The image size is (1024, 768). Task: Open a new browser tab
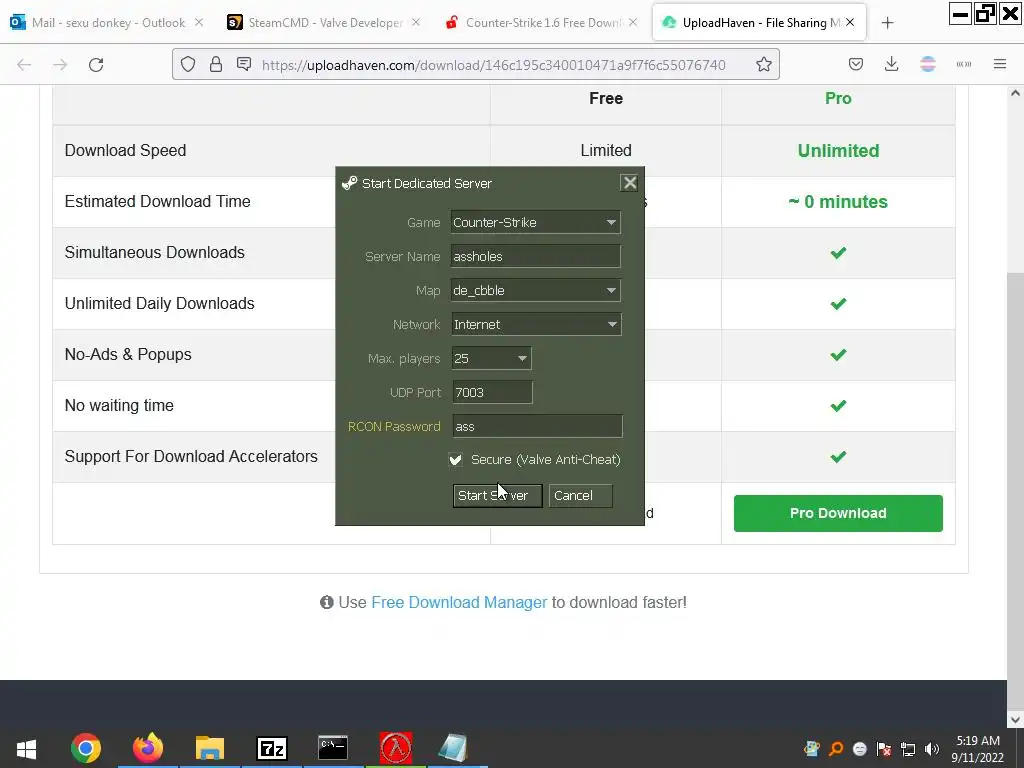pos(887,23)
